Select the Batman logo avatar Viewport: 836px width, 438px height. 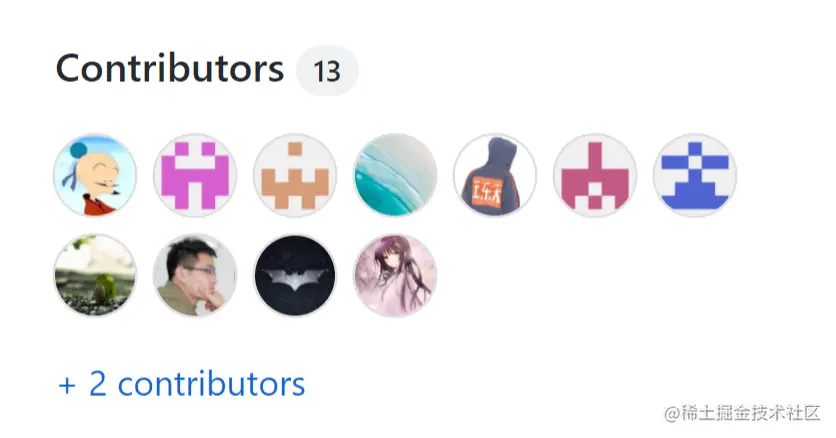click(295, 275)
